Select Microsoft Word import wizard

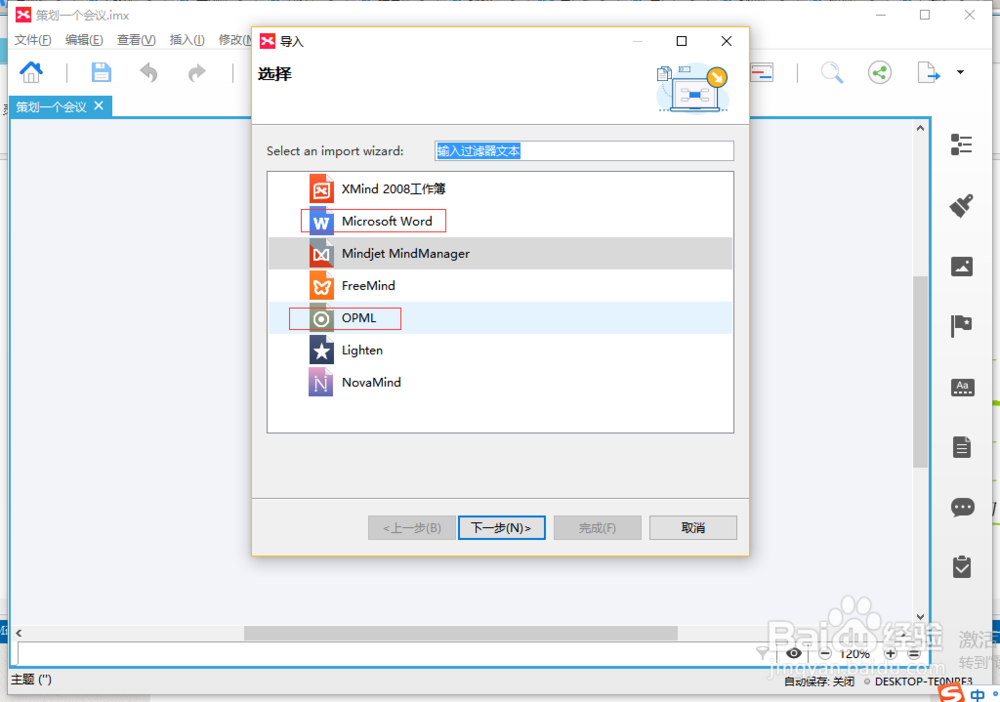tap(500, 221)
